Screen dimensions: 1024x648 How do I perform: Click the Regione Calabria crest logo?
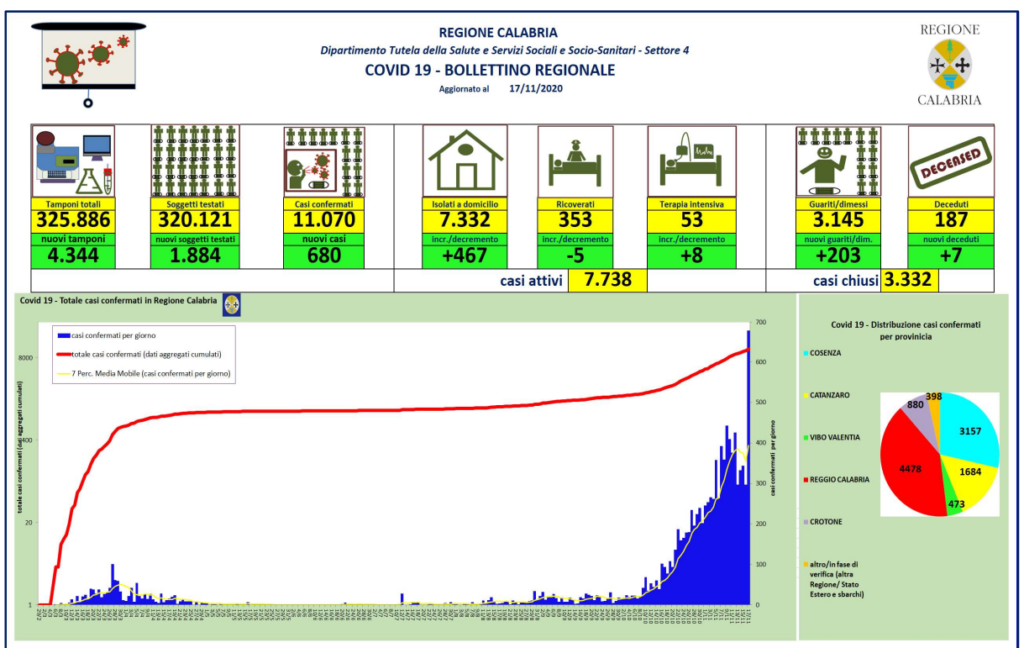point(949,64)
